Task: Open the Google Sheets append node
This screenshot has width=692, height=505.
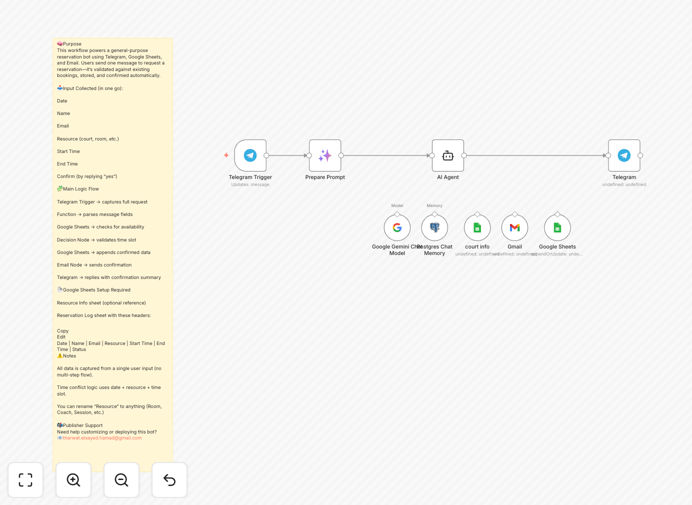Action: (557, 228)
